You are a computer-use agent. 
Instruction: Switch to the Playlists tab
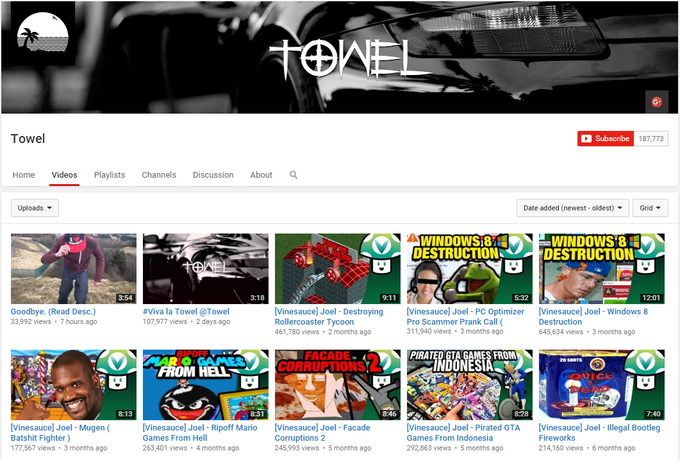(x=109, y=175)
